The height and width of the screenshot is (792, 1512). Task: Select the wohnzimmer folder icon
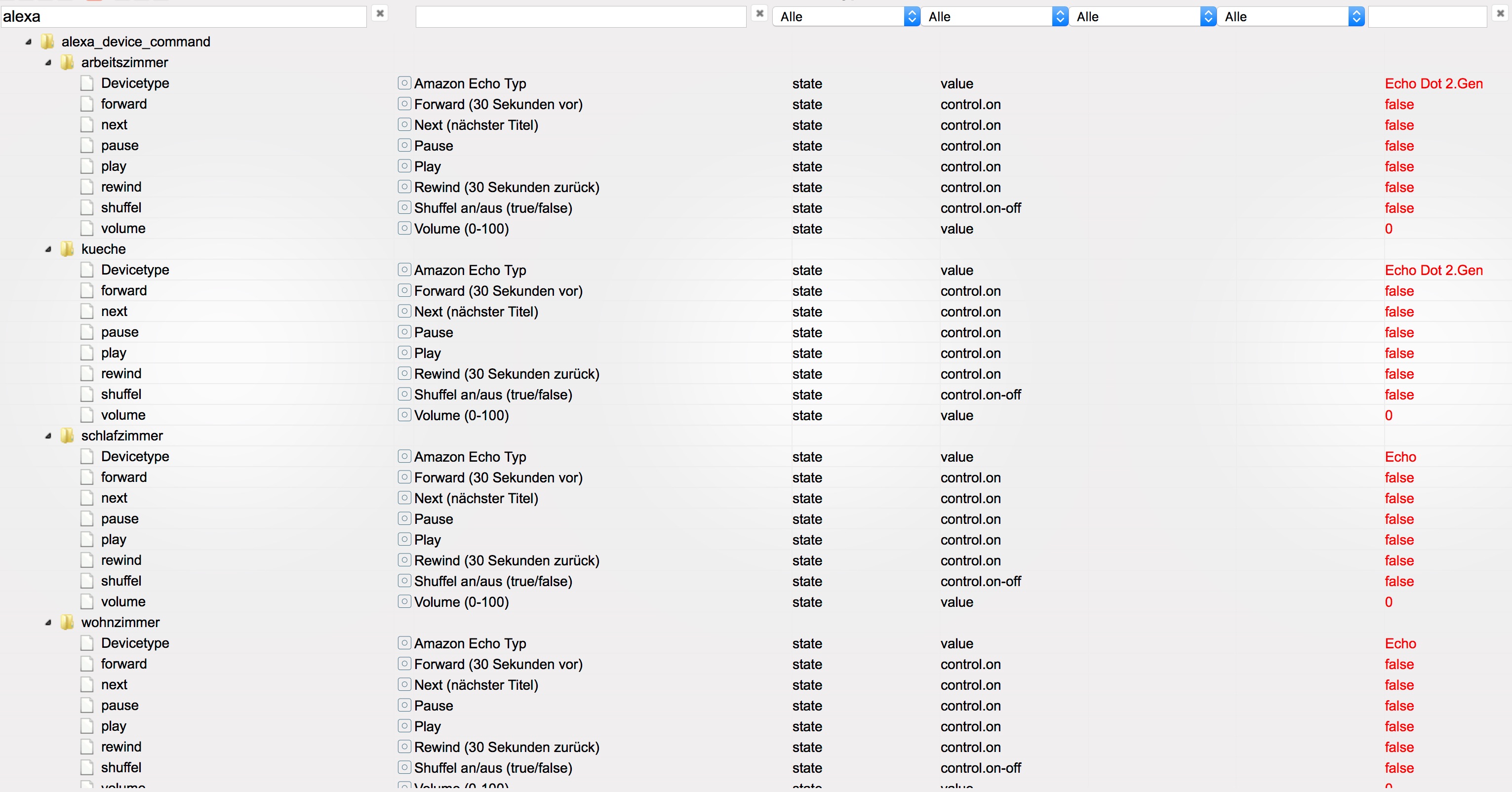68,622
